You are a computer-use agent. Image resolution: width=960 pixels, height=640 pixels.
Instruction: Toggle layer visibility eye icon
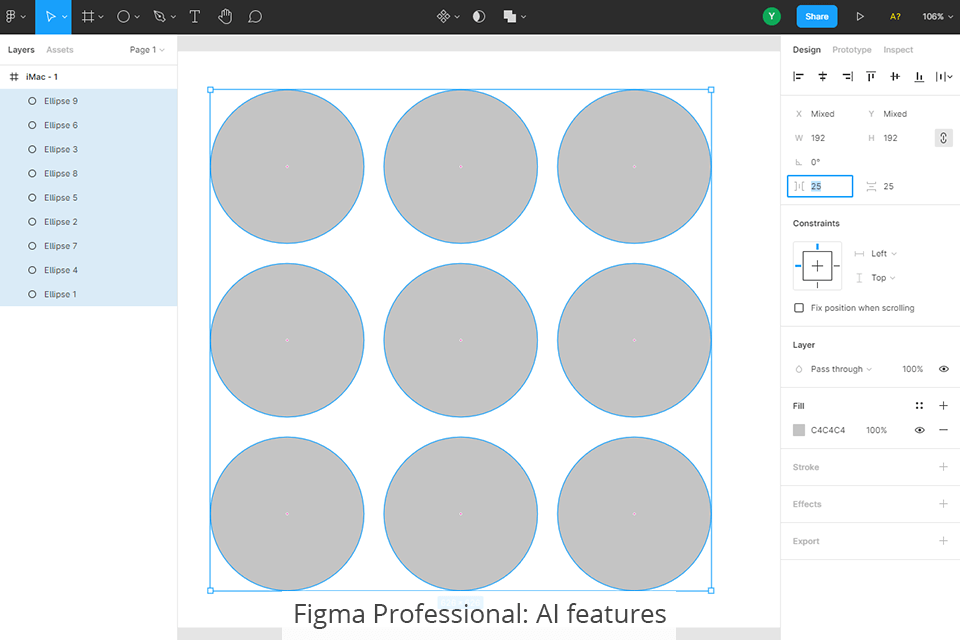point(943,369)
